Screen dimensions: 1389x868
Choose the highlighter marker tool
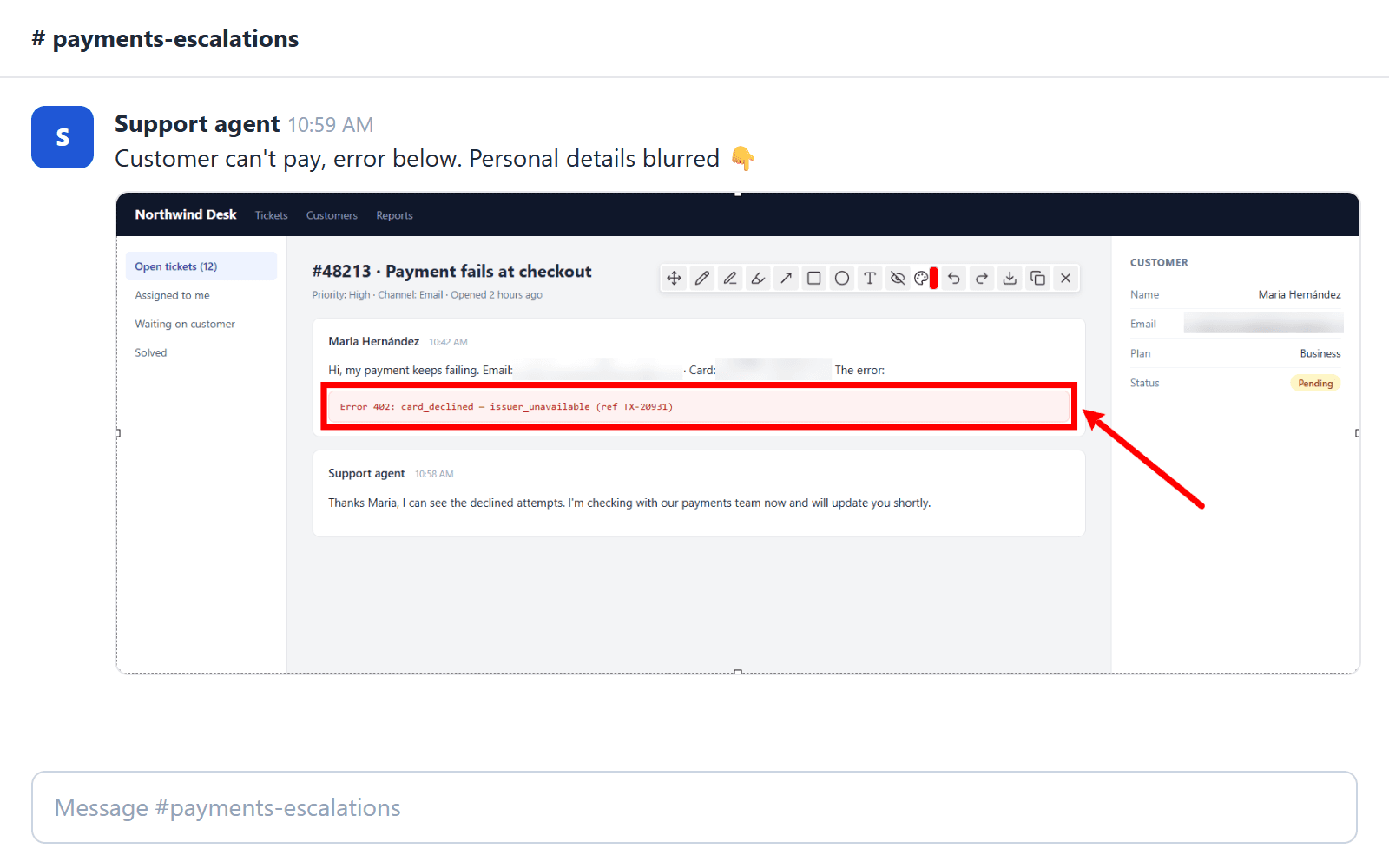[758, 278]
